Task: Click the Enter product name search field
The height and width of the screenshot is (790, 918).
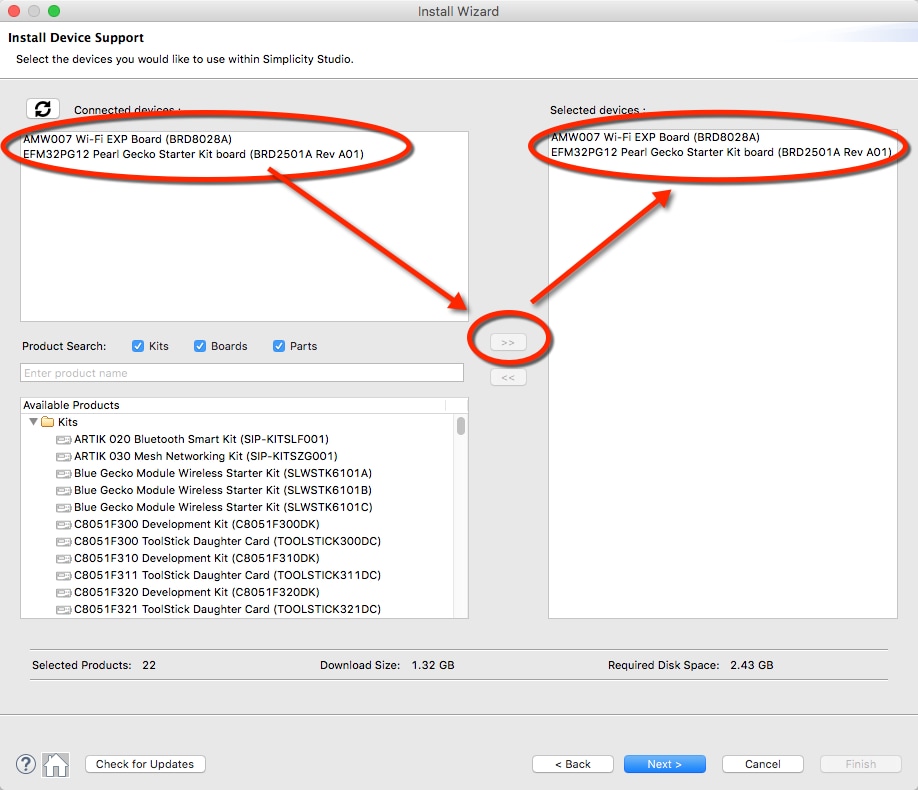Action: [241, 373]
